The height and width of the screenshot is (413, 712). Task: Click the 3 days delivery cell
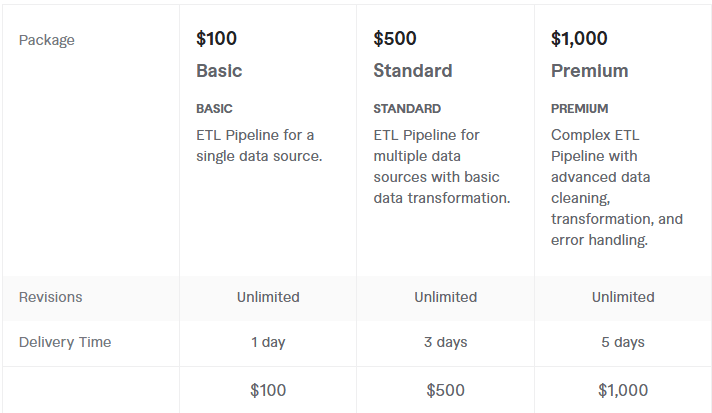click(x=445, y=342)
